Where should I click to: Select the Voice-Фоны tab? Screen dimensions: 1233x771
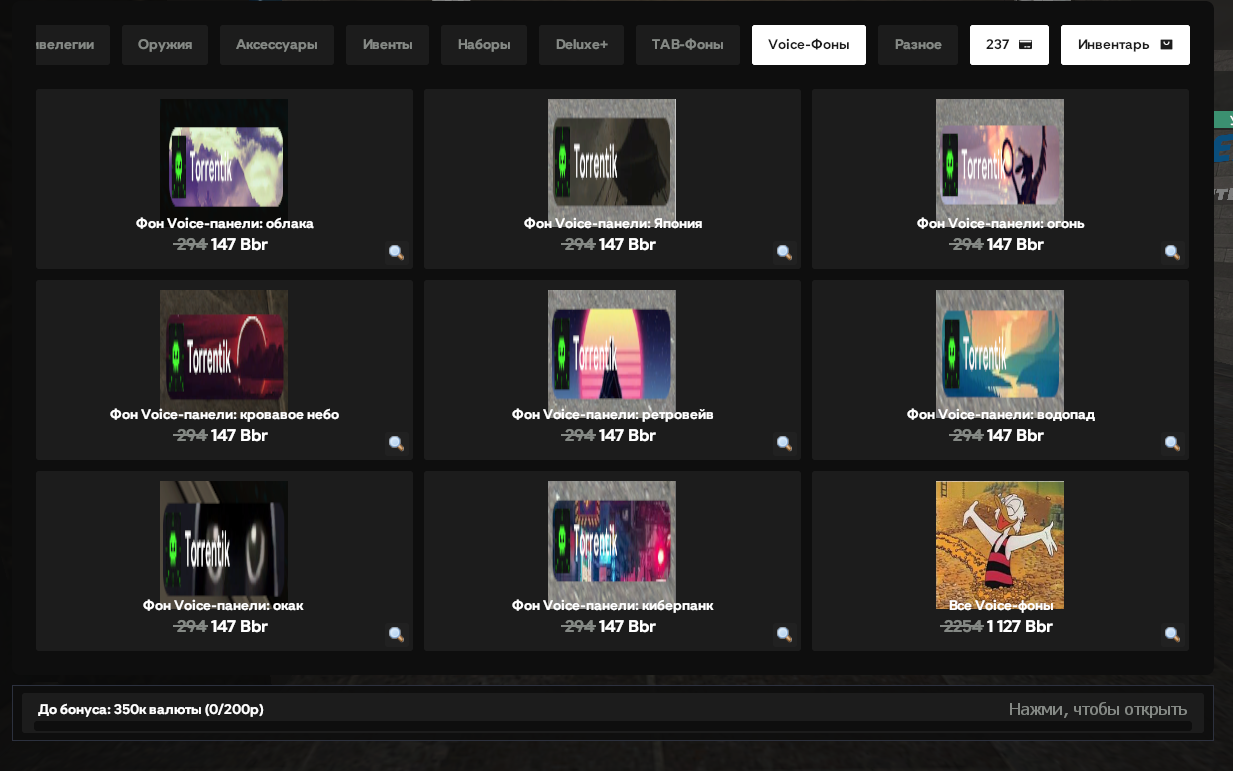coord(809,45)
